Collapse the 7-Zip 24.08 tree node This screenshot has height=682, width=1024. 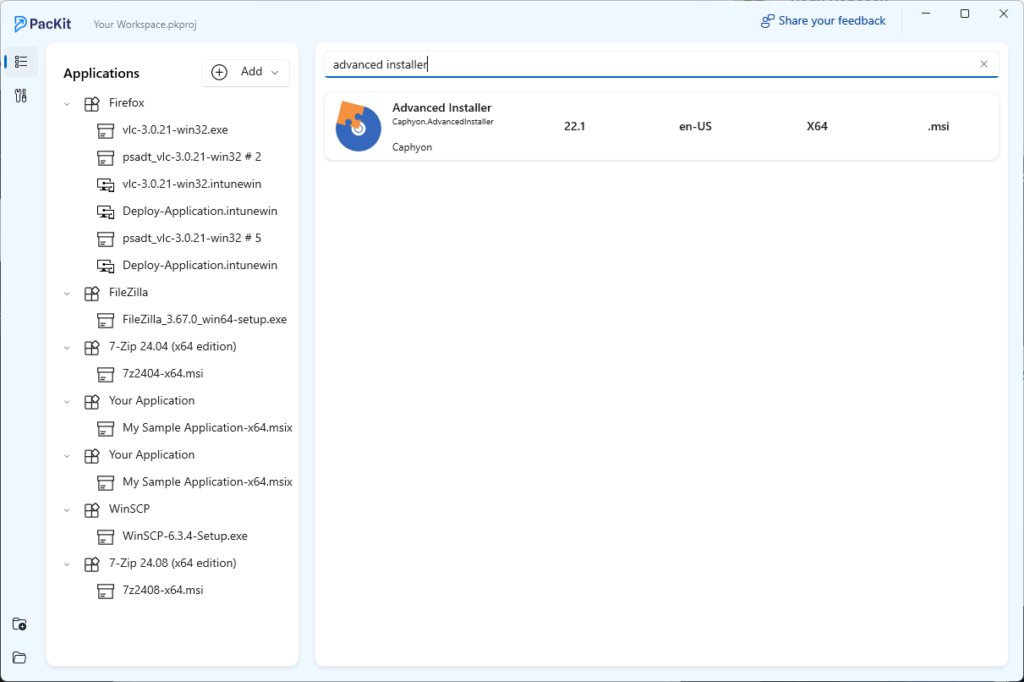pos(67,564)
